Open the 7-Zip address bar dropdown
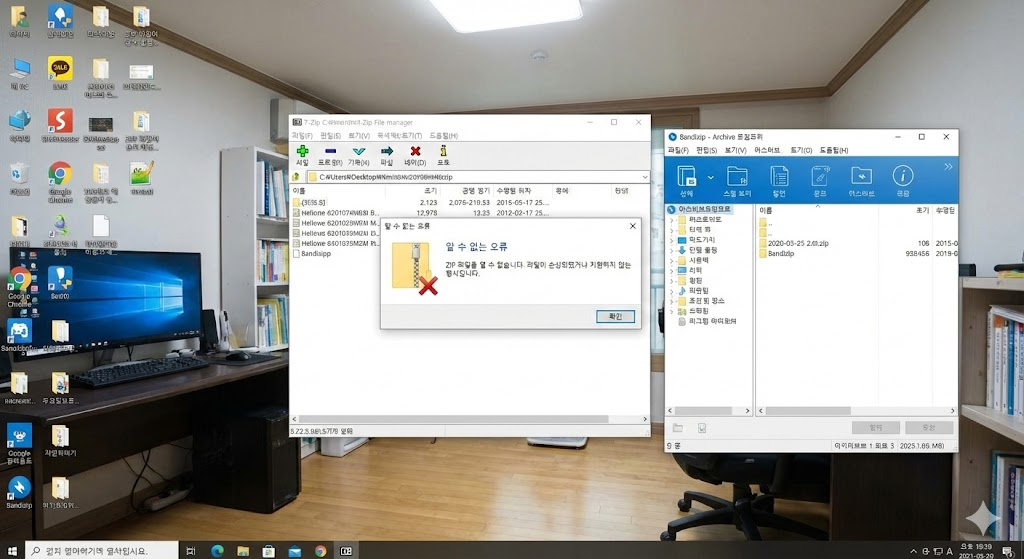 (x=644, y=177)
